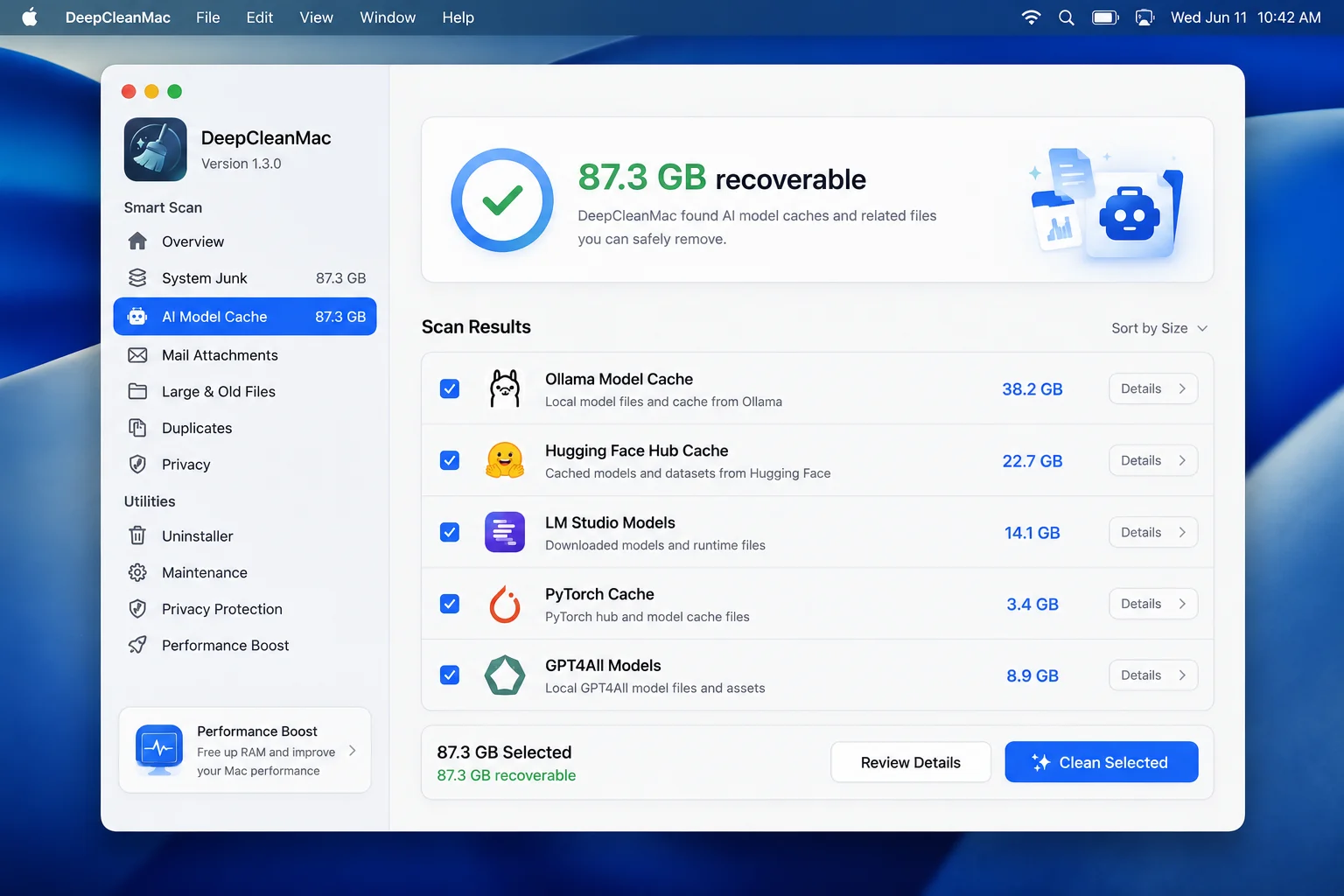Click the AI Model Cache robot icon
1344x896 pixels.
pos(137,317)
